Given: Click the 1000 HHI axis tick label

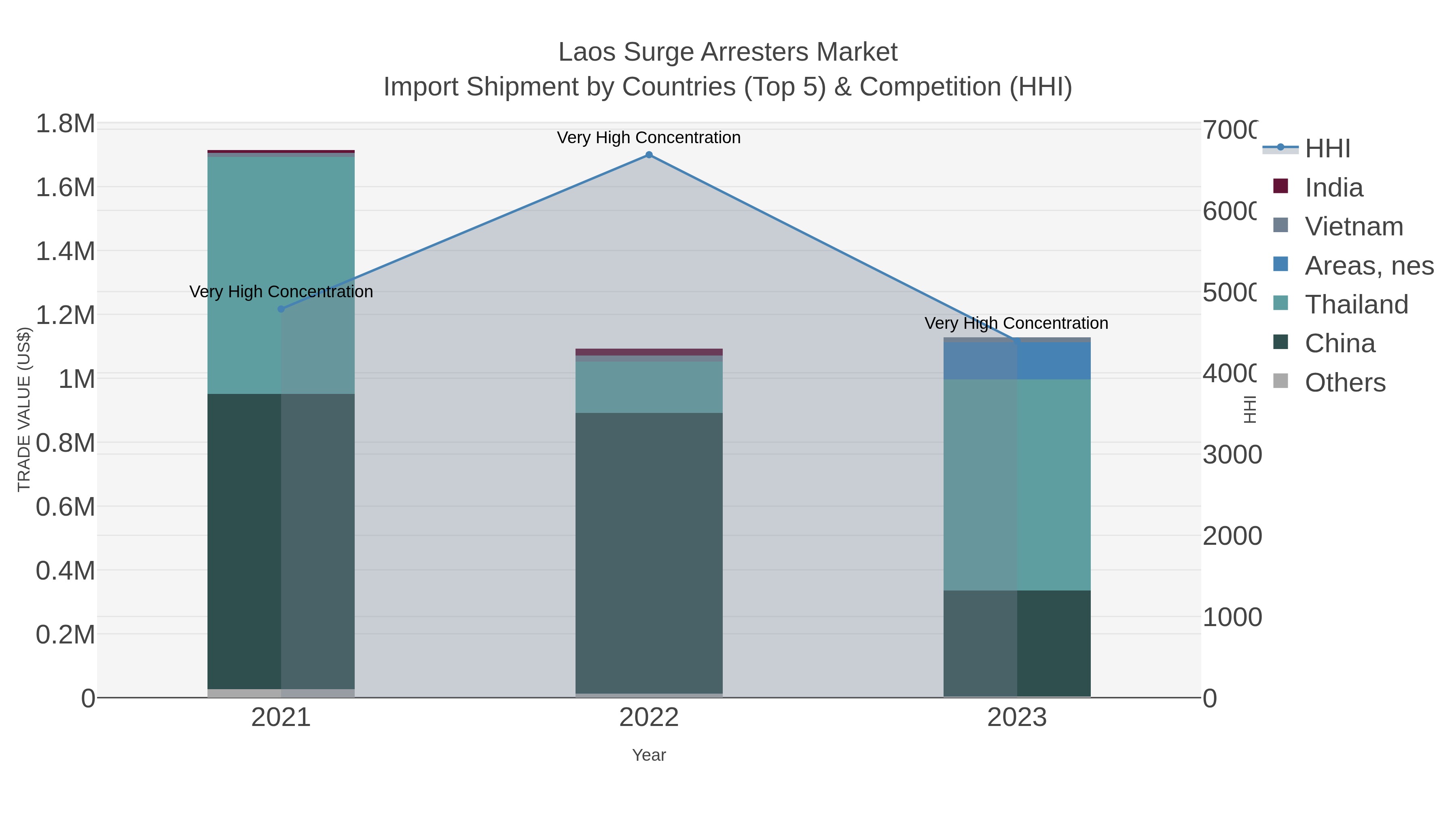Looking at the screenshot, I should pyautogui.click(x=1232, y=617).
